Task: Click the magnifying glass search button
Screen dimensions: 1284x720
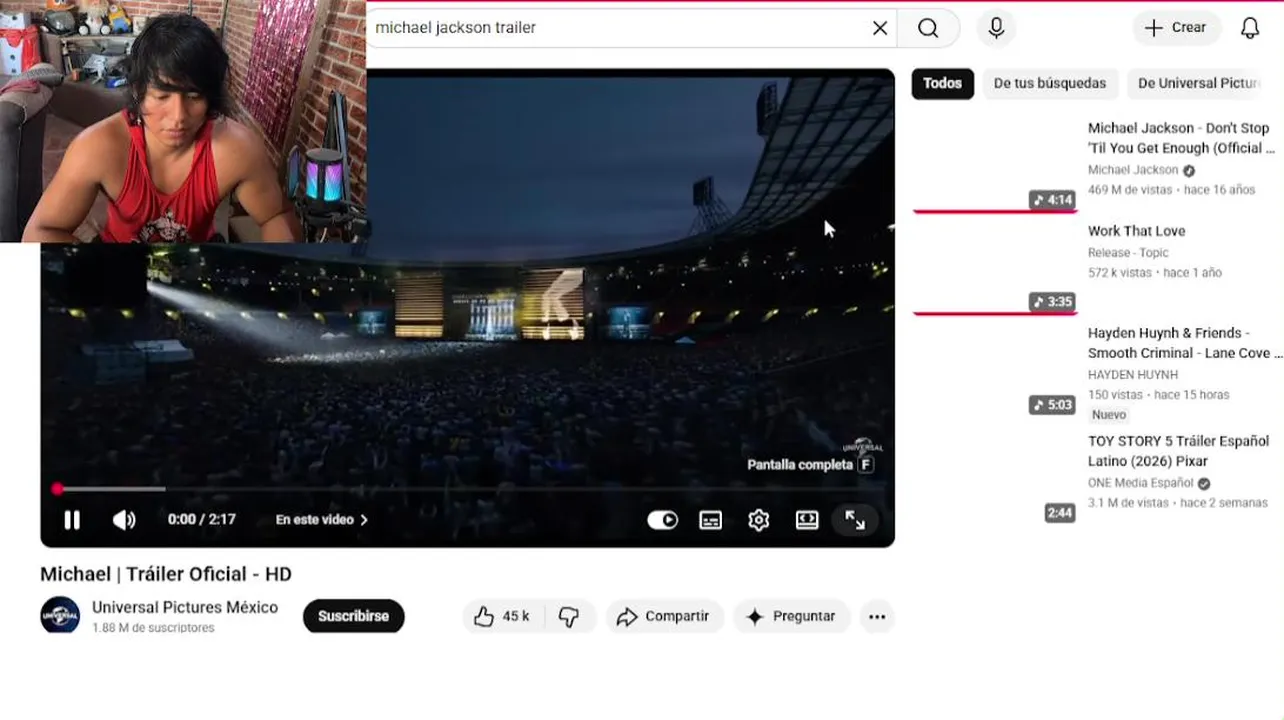Action: [928, 28]
